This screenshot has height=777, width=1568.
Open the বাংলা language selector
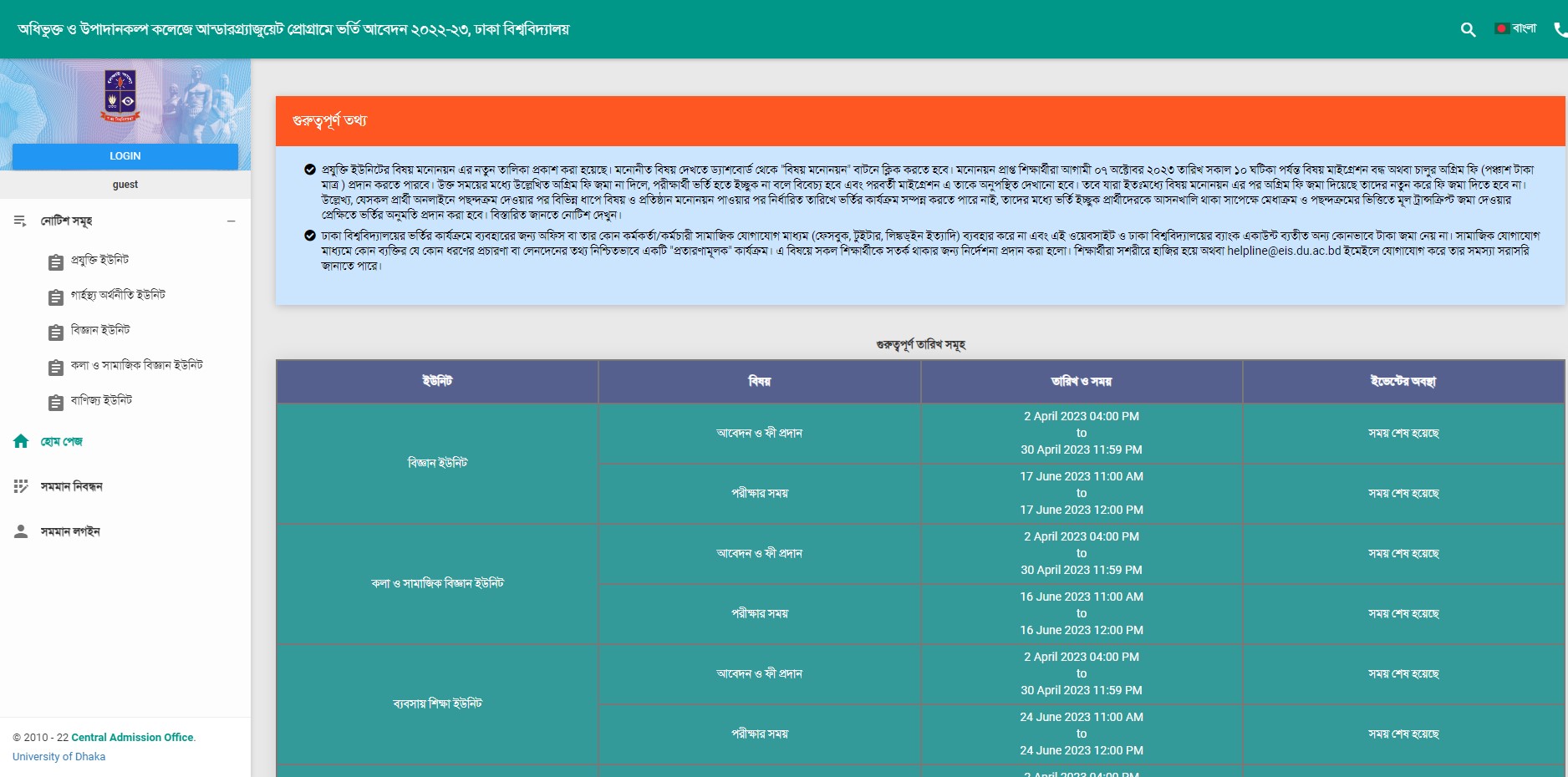tap(1524, 28)
